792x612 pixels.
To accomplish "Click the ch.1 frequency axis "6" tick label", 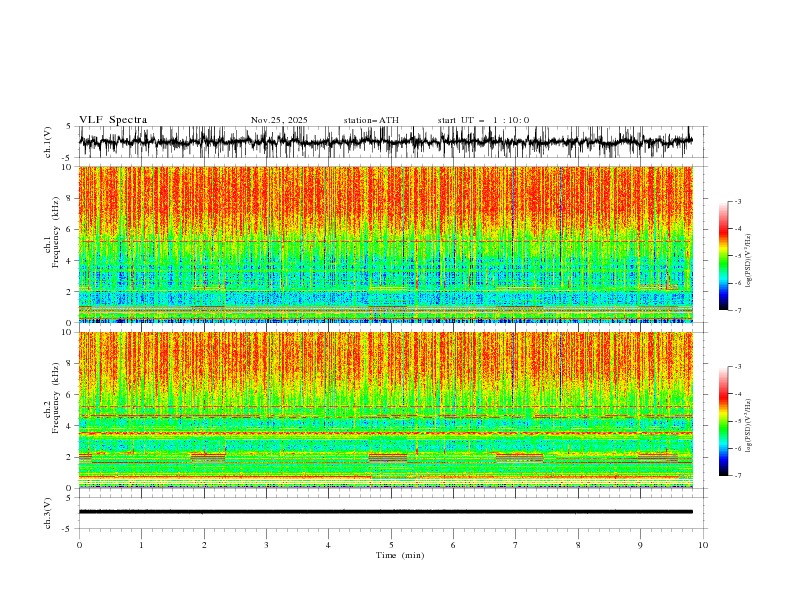I will pos(71,229).
